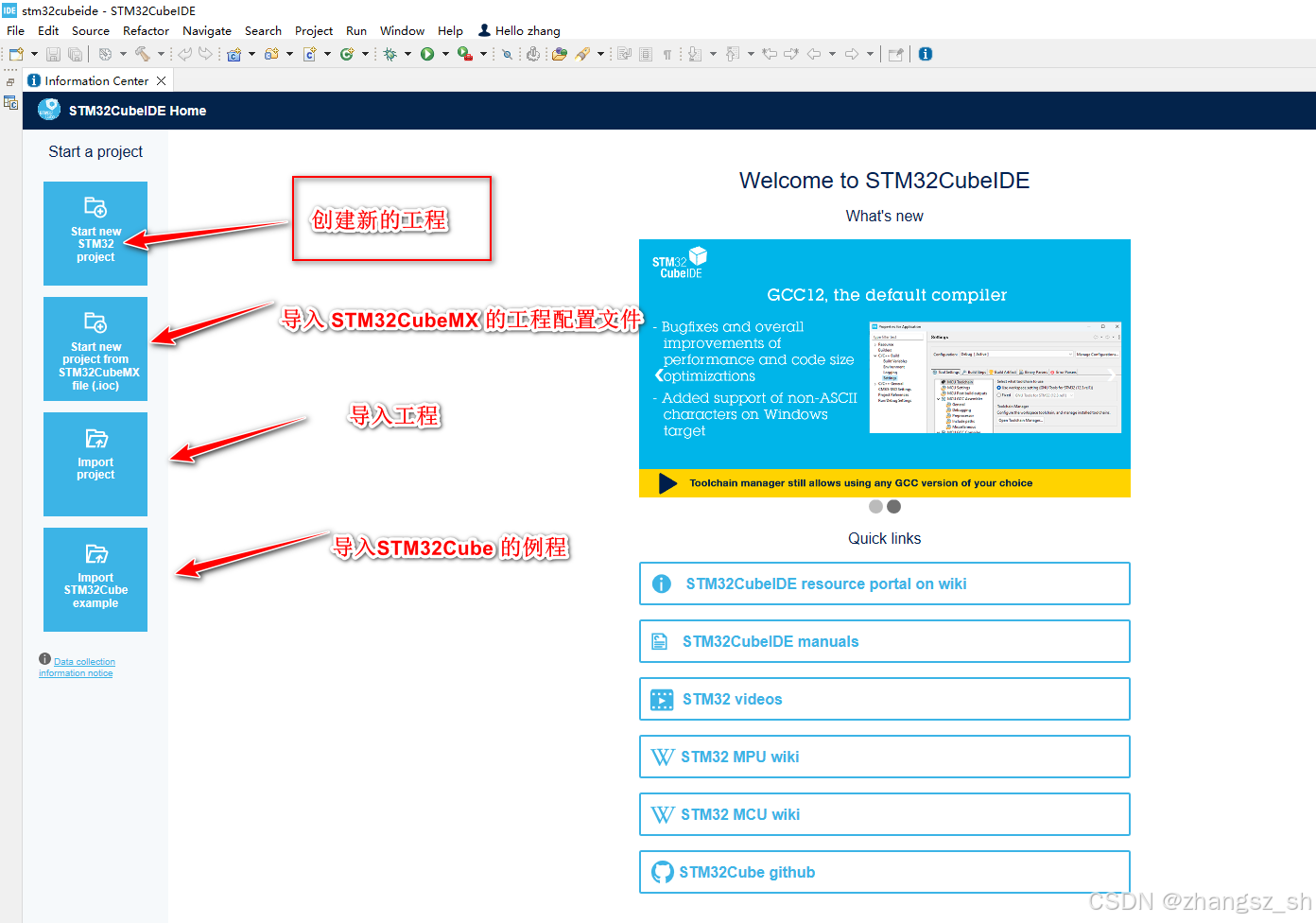This screenshot has height=923, width=1316.
Task: Click the Import project tile
Action: (x=95, y=463)
